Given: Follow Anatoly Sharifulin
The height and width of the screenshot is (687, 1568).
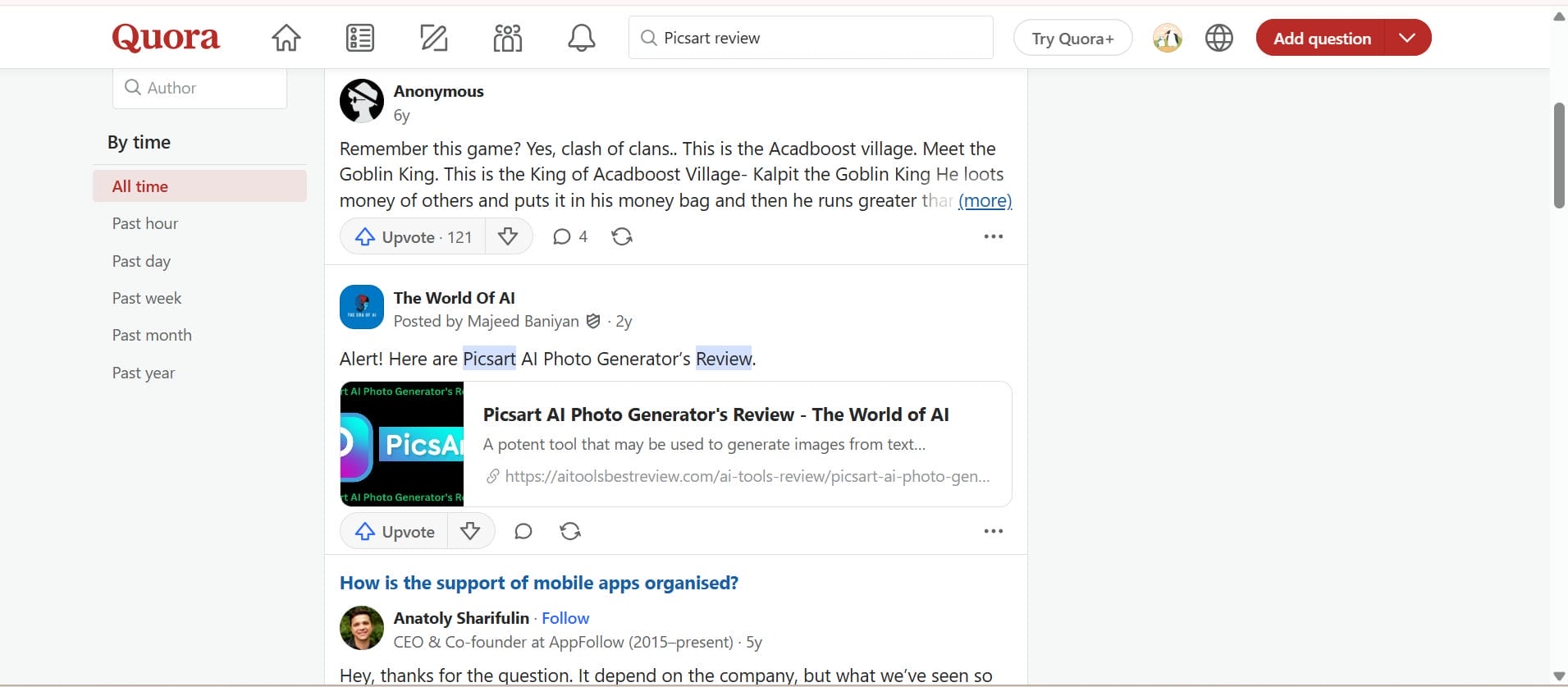Looking at the screenshot, I should [x=565, y=618].
